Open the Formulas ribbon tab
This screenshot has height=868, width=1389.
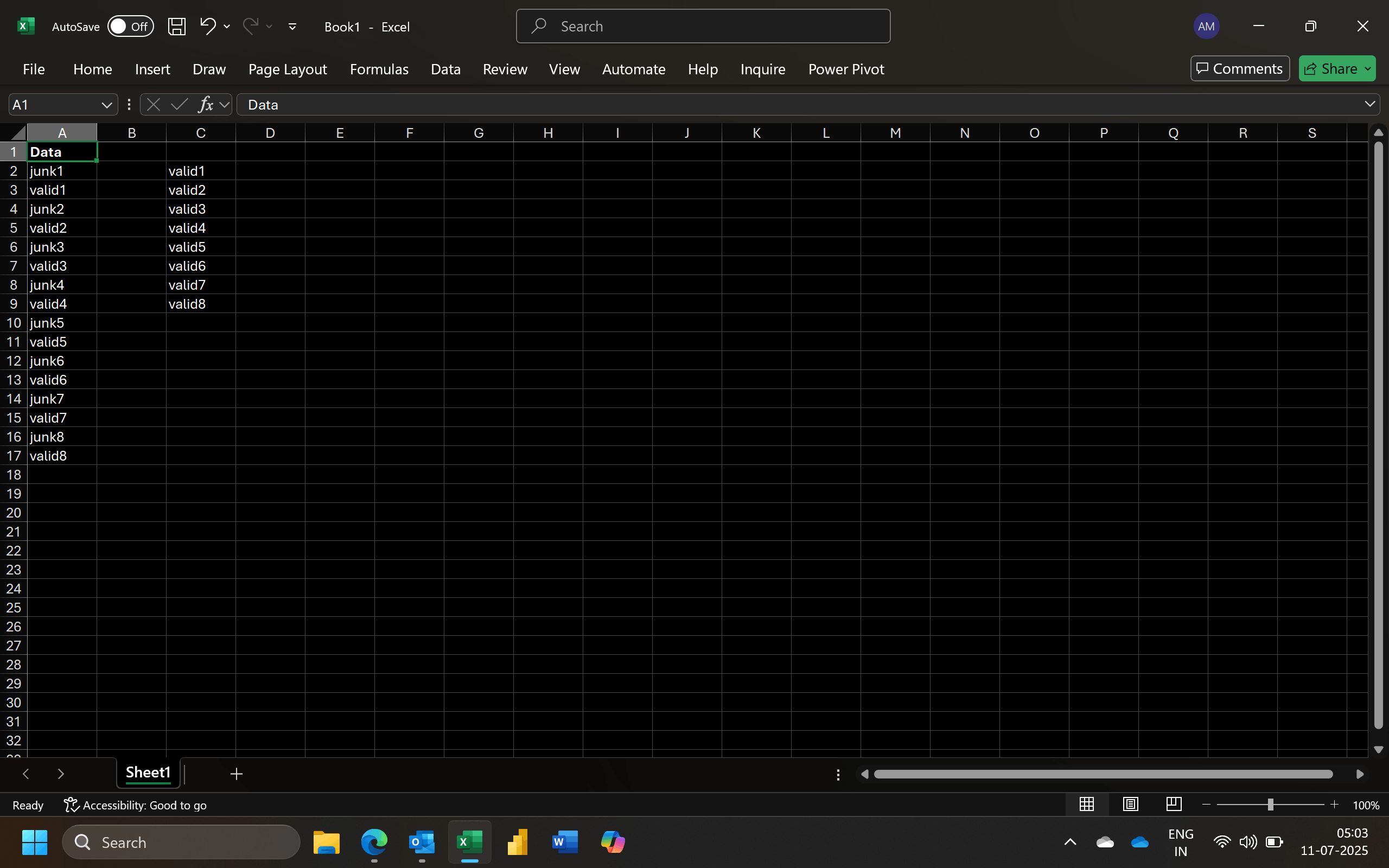pos(379,69)
